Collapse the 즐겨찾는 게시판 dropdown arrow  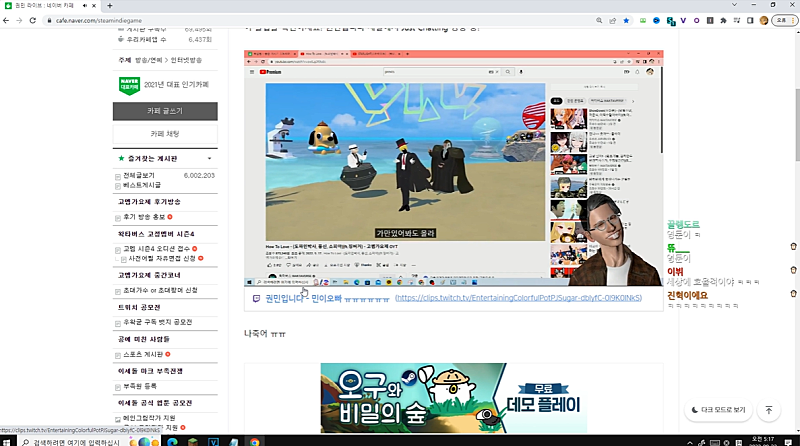tap(209, 159)
